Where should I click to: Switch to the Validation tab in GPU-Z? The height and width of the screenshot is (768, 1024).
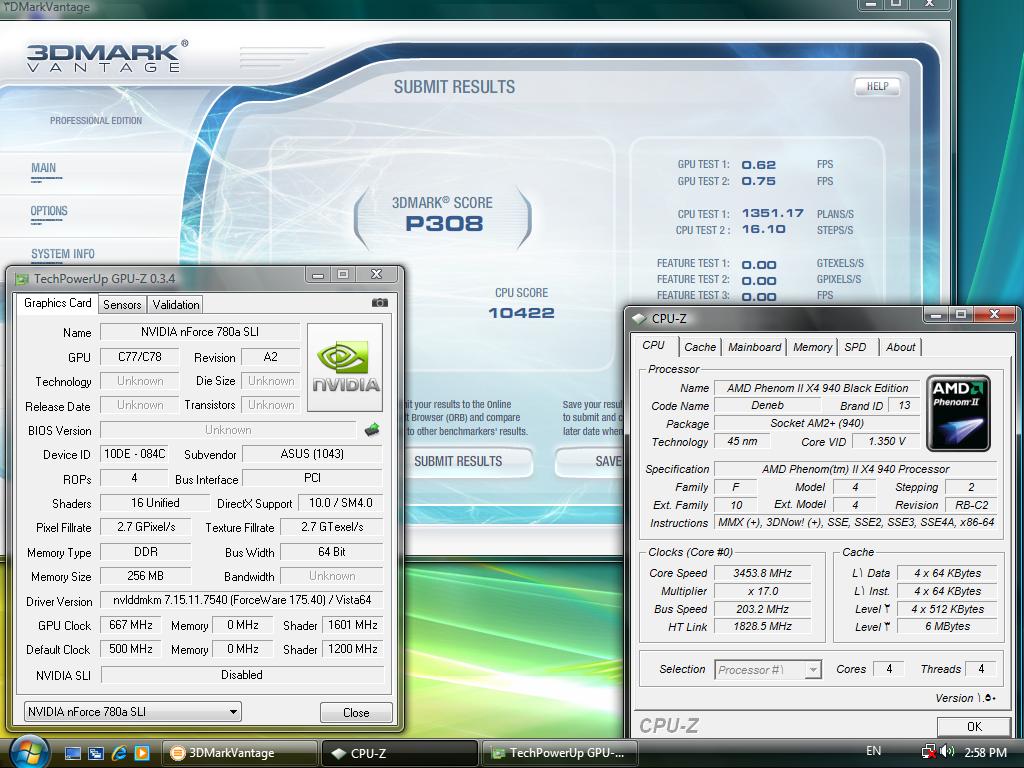(x=176, y=304)
